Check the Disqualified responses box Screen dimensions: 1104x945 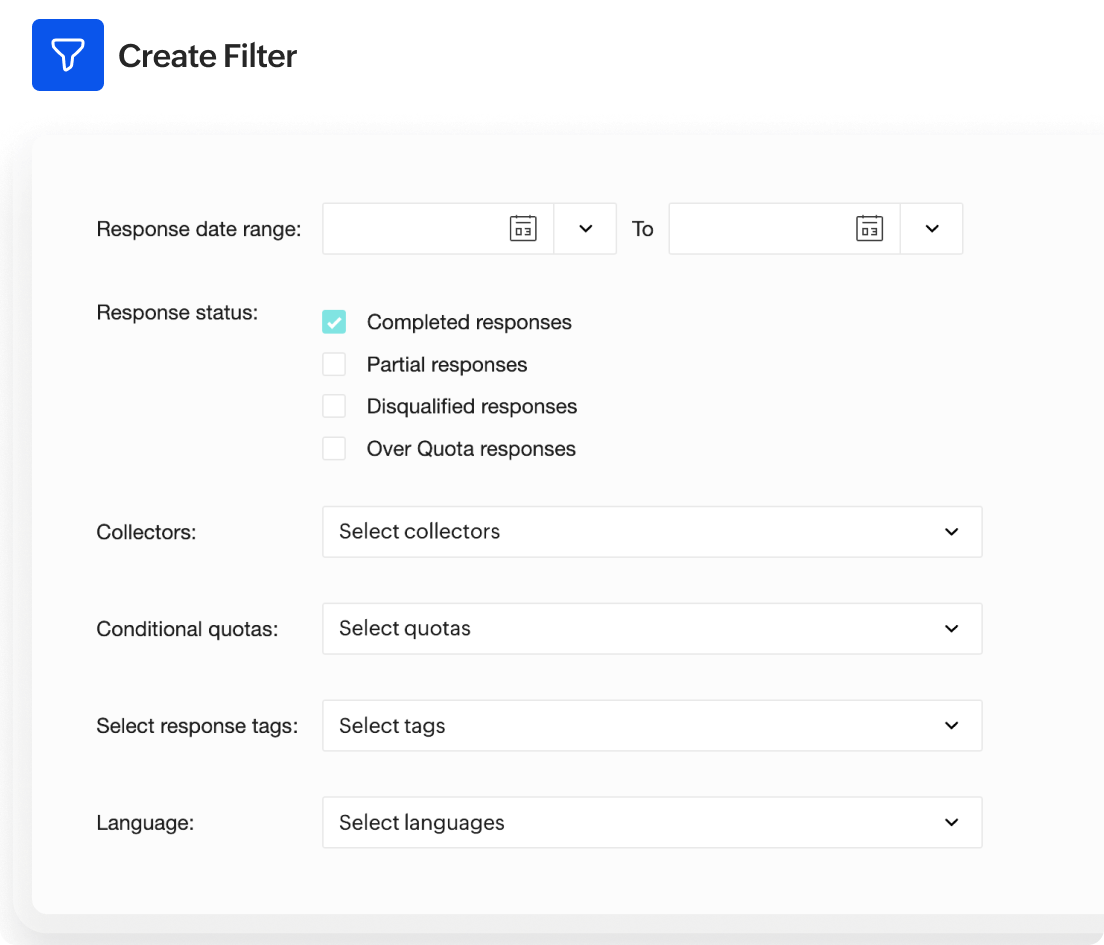[334, 406]
